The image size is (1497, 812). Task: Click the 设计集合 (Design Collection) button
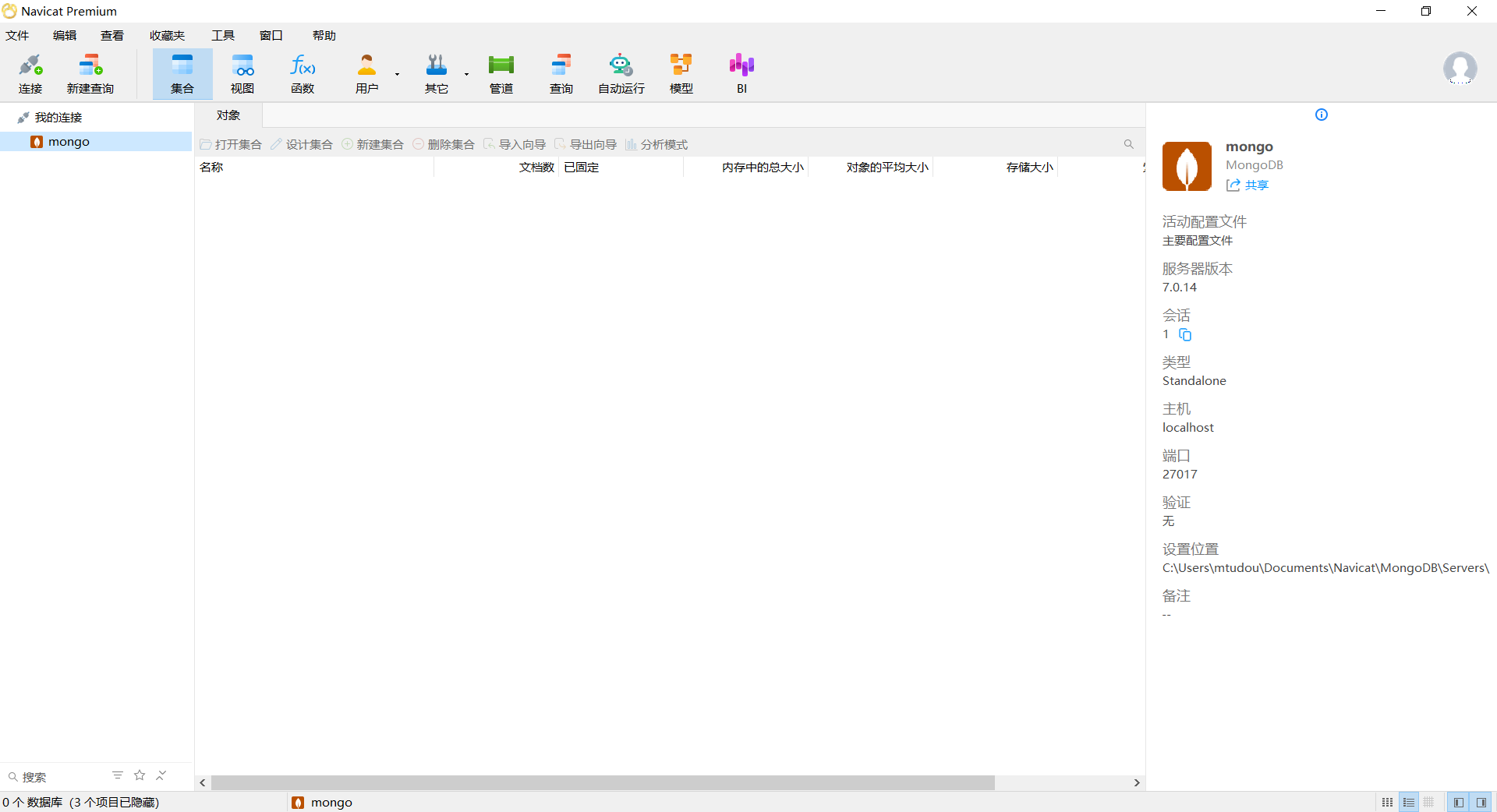[x=302, y=144]
